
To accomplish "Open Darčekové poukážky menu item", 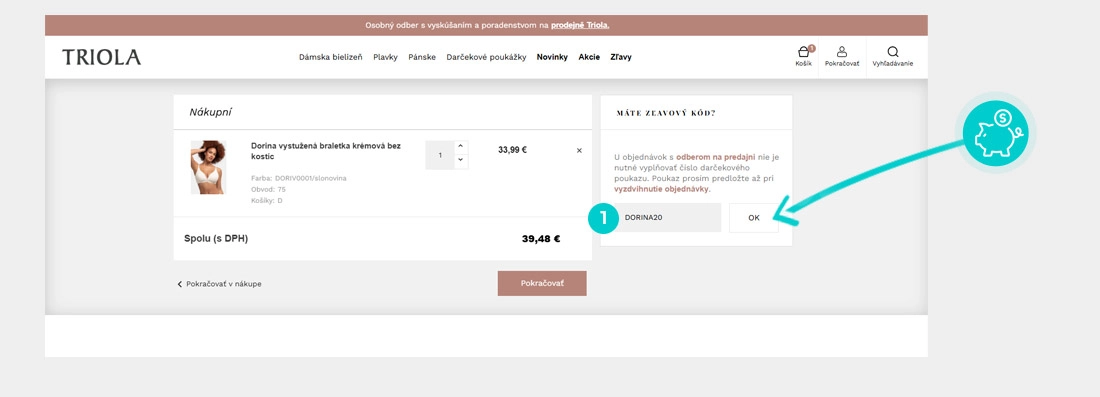I will pyautogui.click(x=486, y=58).
